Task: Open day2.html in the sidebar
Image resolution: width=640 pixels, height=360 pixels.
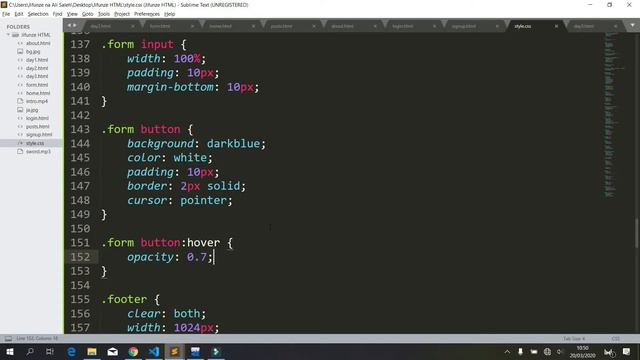Action: point(37,68)
